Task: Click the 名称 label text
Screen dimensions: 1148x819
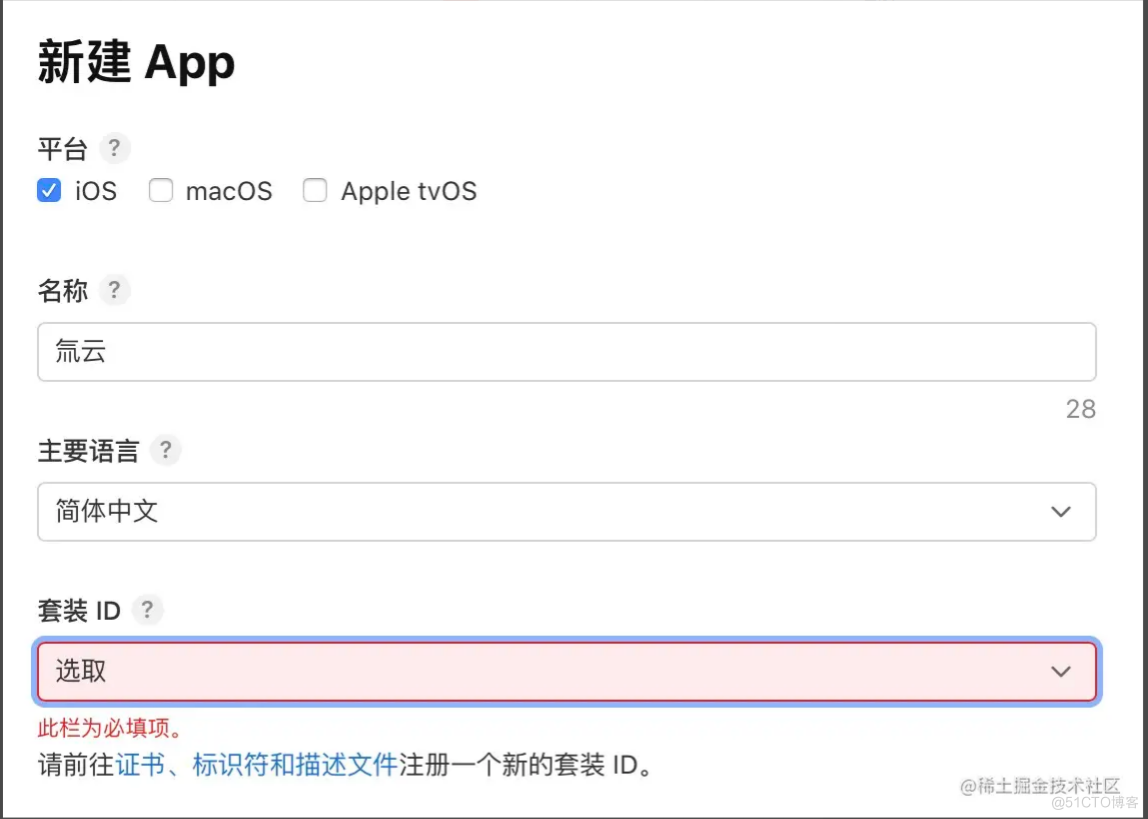Action: pos(63,291)
